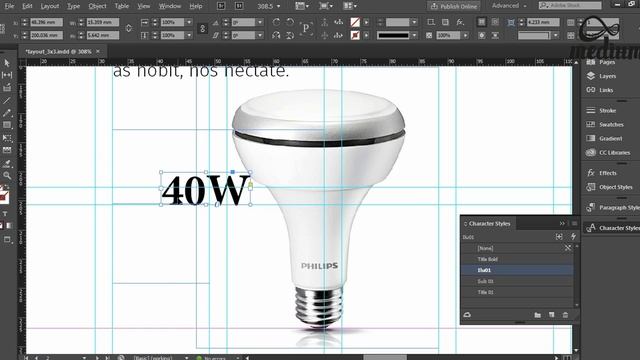Image resolution: width=640 pixels, height=360 pixels.
Task: Open the Bridge (Br) icon
Action: 221,6
